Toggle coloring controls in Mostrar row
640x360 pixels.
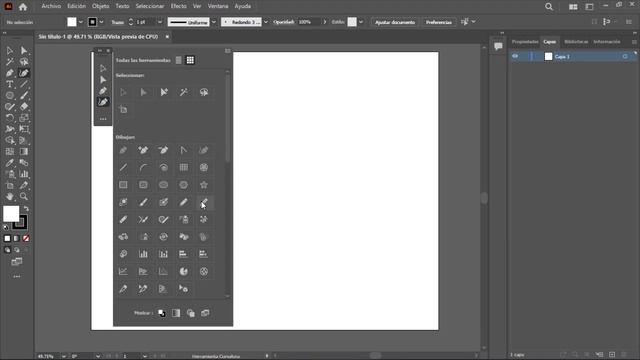[x=176, y=313]
